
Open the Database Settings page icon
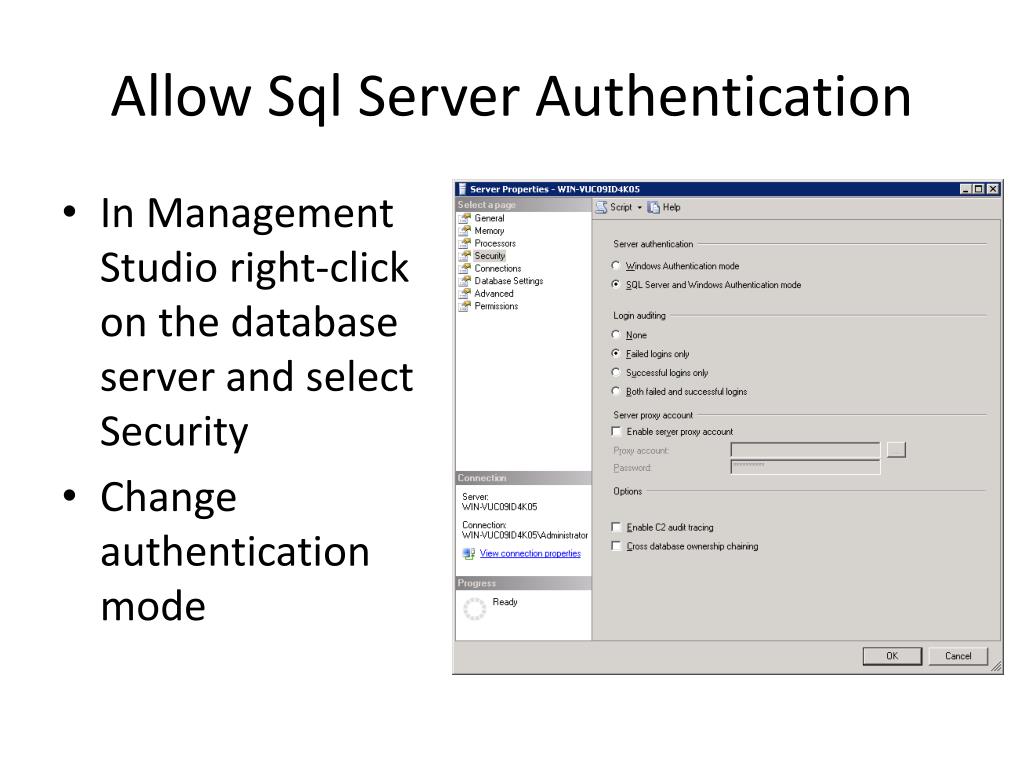[x=465, y=281]
